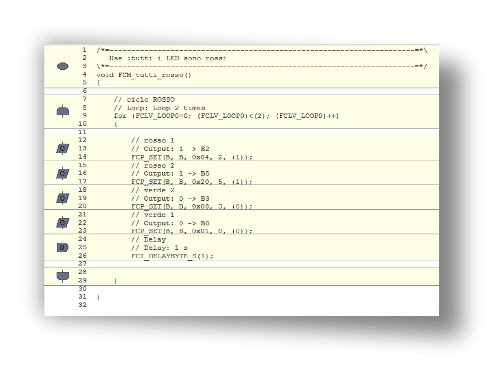Click the closing brace on line 31
This screenshot has height=379, width=504.
pos(98,297)
